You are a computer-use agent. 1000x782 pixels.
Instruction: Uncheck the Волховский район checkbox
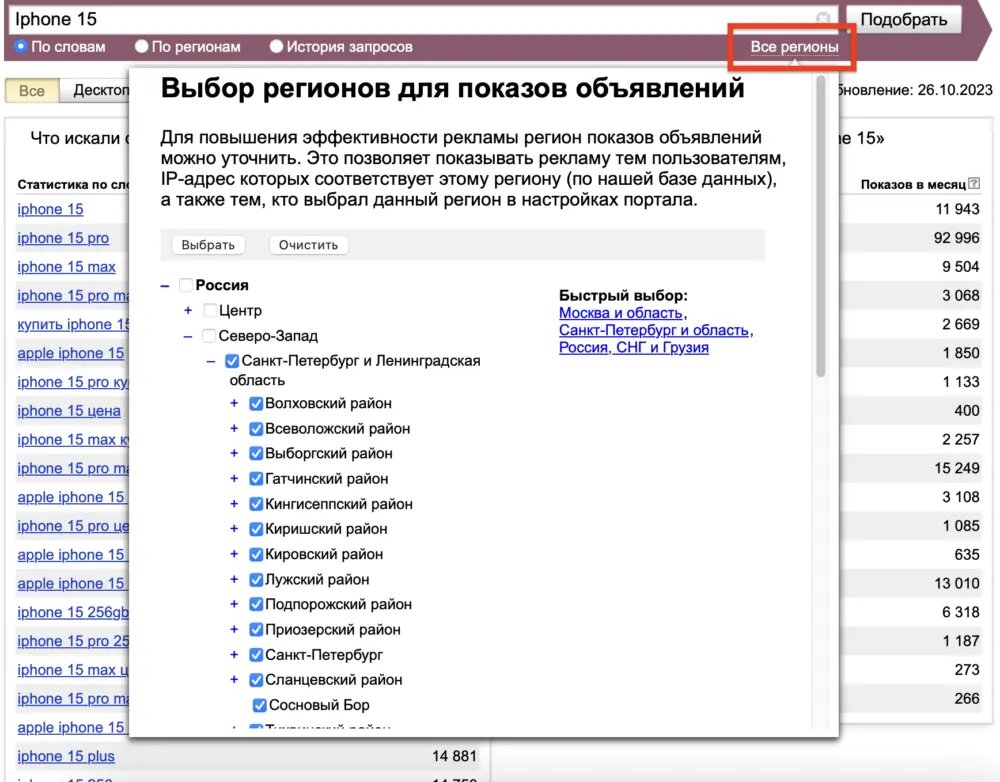click(x=256, y=404)
